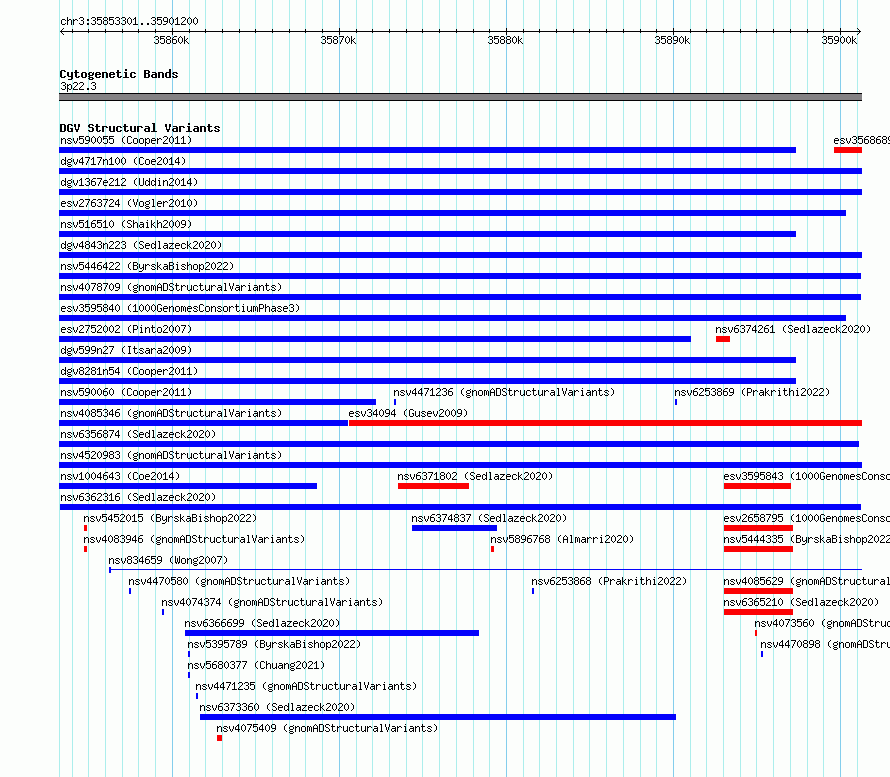Open nsv516510 (Shaikh2009) variant
The width and height of the screenshot is (890, 777).
(126, 224)
